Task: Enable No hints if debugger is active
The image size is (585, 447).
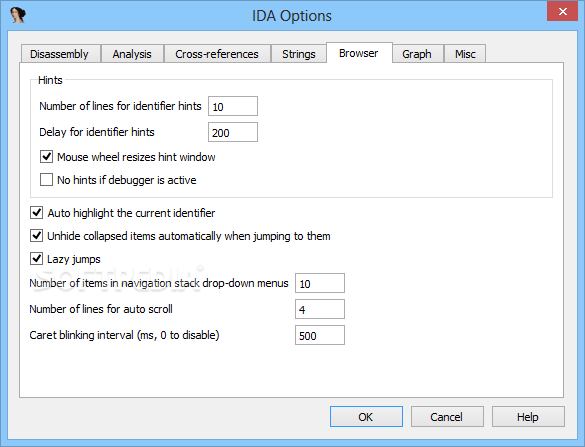Action: pos(46,179)
